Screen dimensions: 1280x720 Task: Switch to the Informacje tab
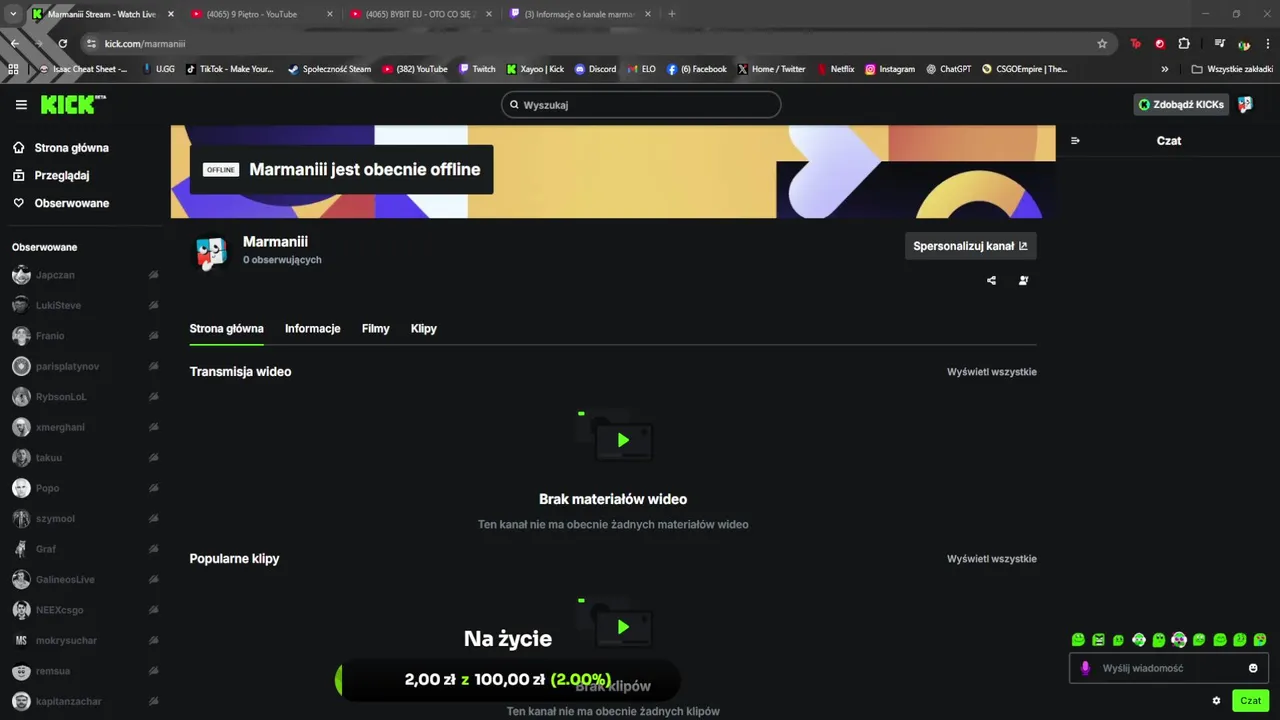click(x=312, y=329)
